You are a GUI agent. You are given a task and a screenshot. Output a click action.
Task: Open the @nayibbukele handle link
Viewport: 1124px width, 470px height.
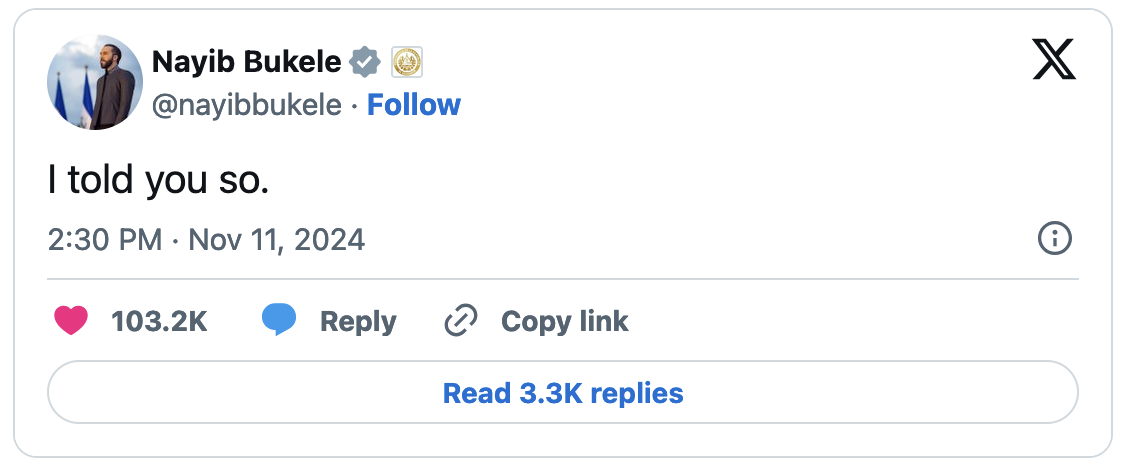click(x=246, y=105)
